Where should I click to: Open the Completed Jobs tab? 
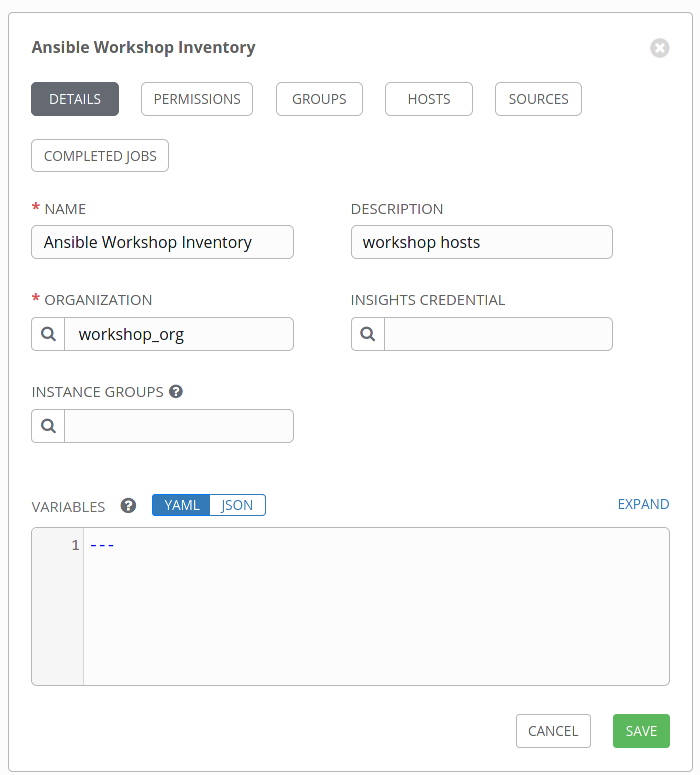(100, 156)
